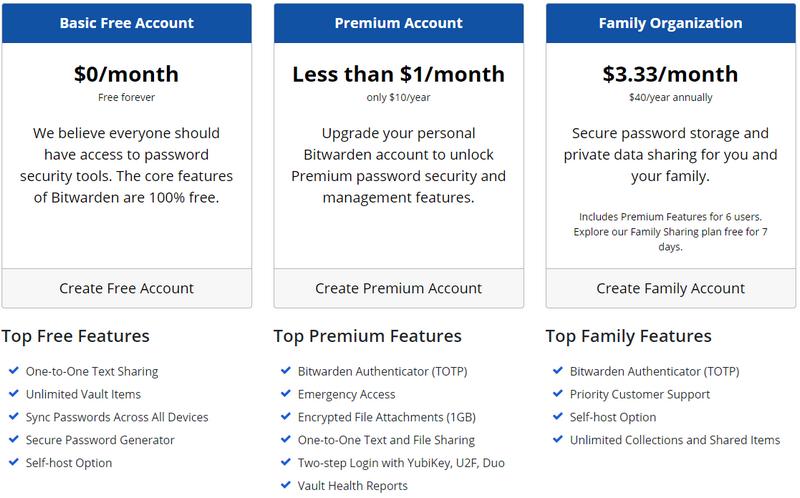This screenshot has height=498, width=800.
Task: Click Create Family Account button
Action: 670,288
